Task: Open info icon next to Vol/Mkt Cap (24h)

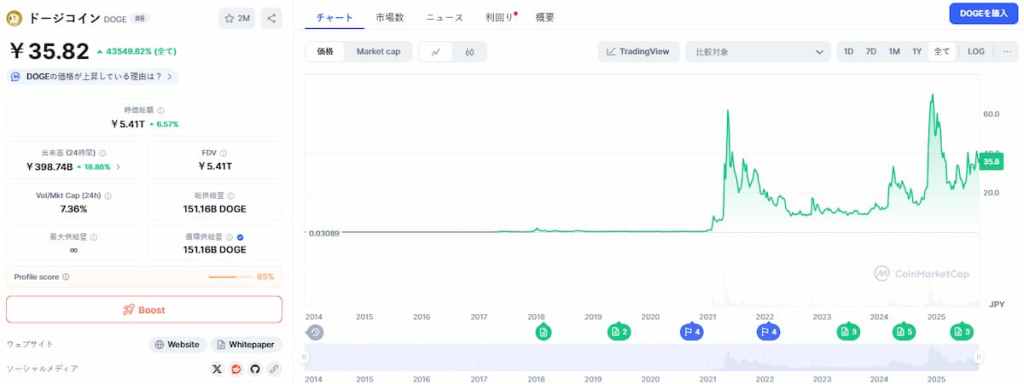Action: pos(108,195)
